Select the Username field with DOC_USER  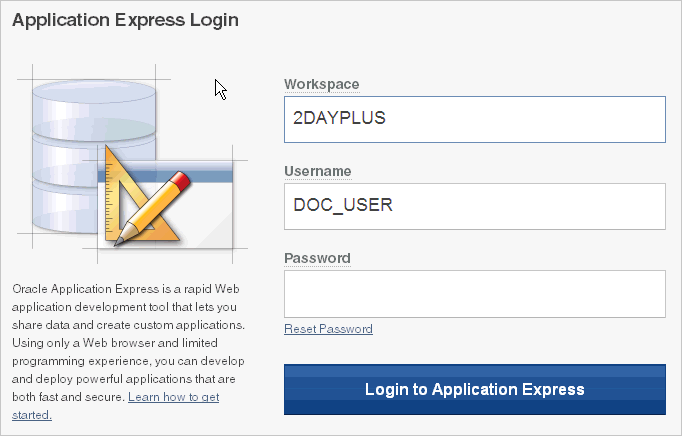(475, 206)
